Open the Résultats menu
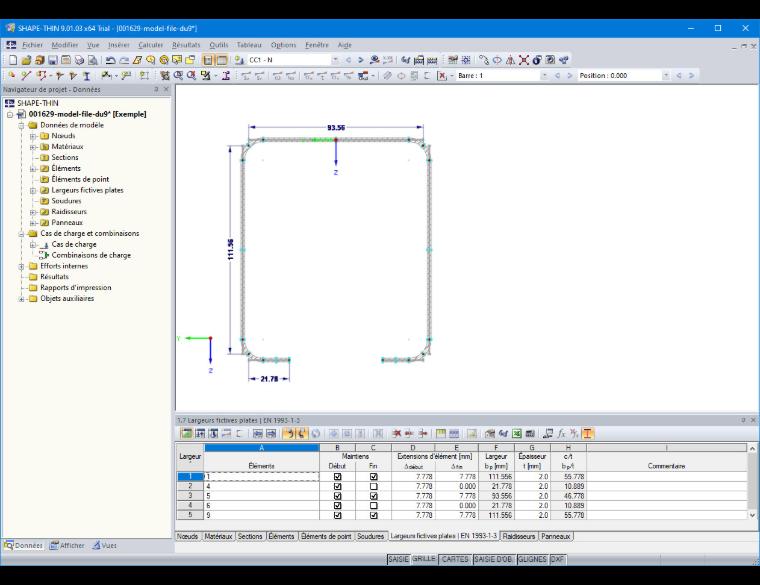 click(x=186, y=45)
